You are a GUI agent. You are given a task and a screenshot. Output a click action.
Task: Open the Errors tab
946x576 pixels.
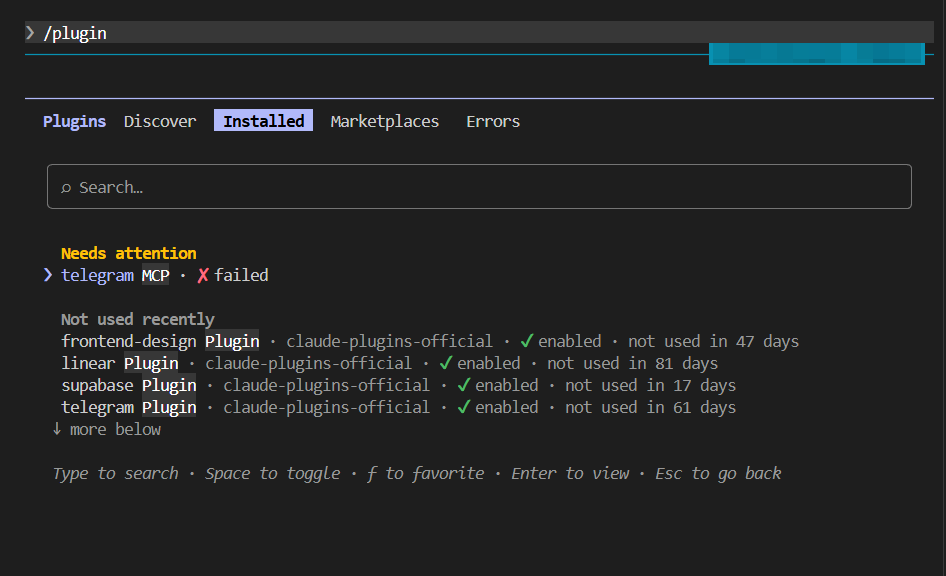(493, 121)
